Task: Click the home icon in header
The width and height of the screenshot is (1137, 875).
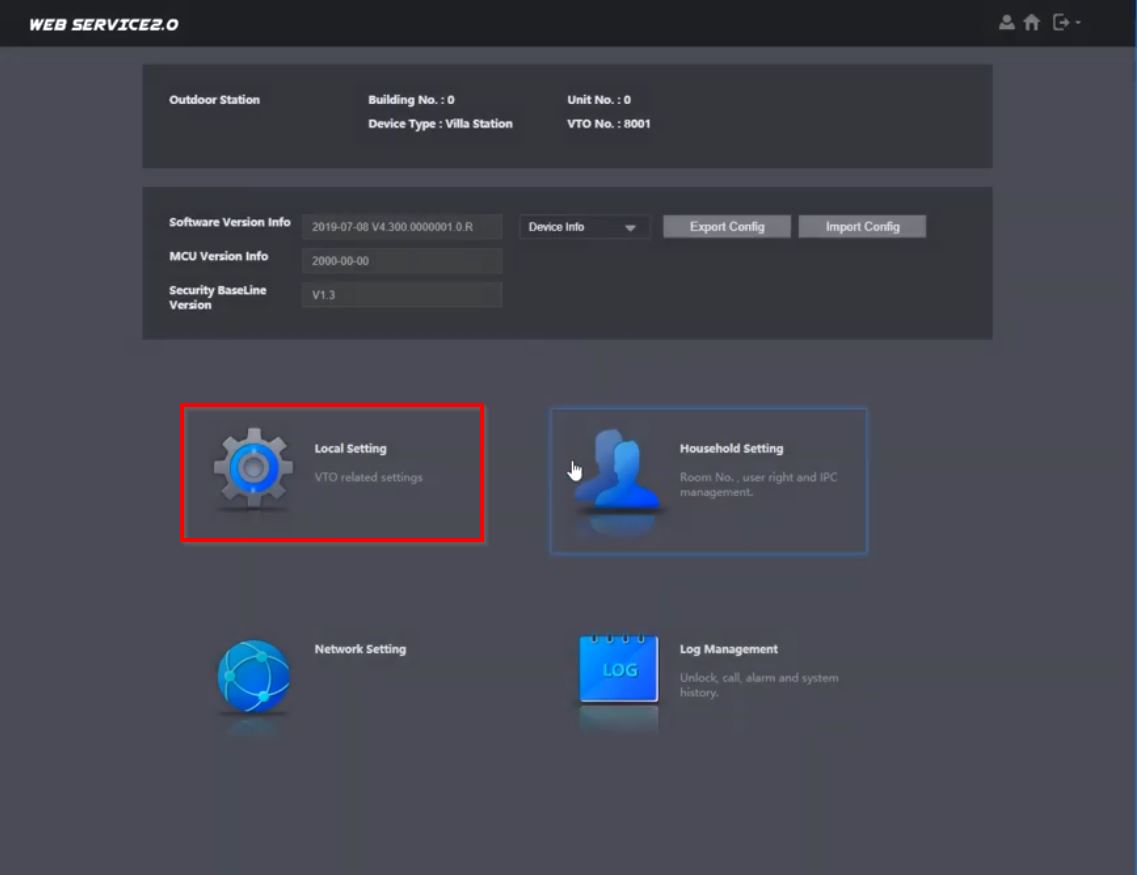Action: (x=1031, y=22)
